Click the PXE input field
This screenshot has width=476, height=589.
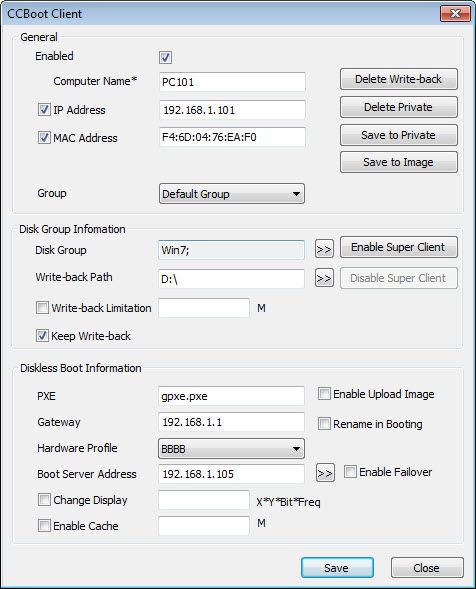[x=231, y=396]
